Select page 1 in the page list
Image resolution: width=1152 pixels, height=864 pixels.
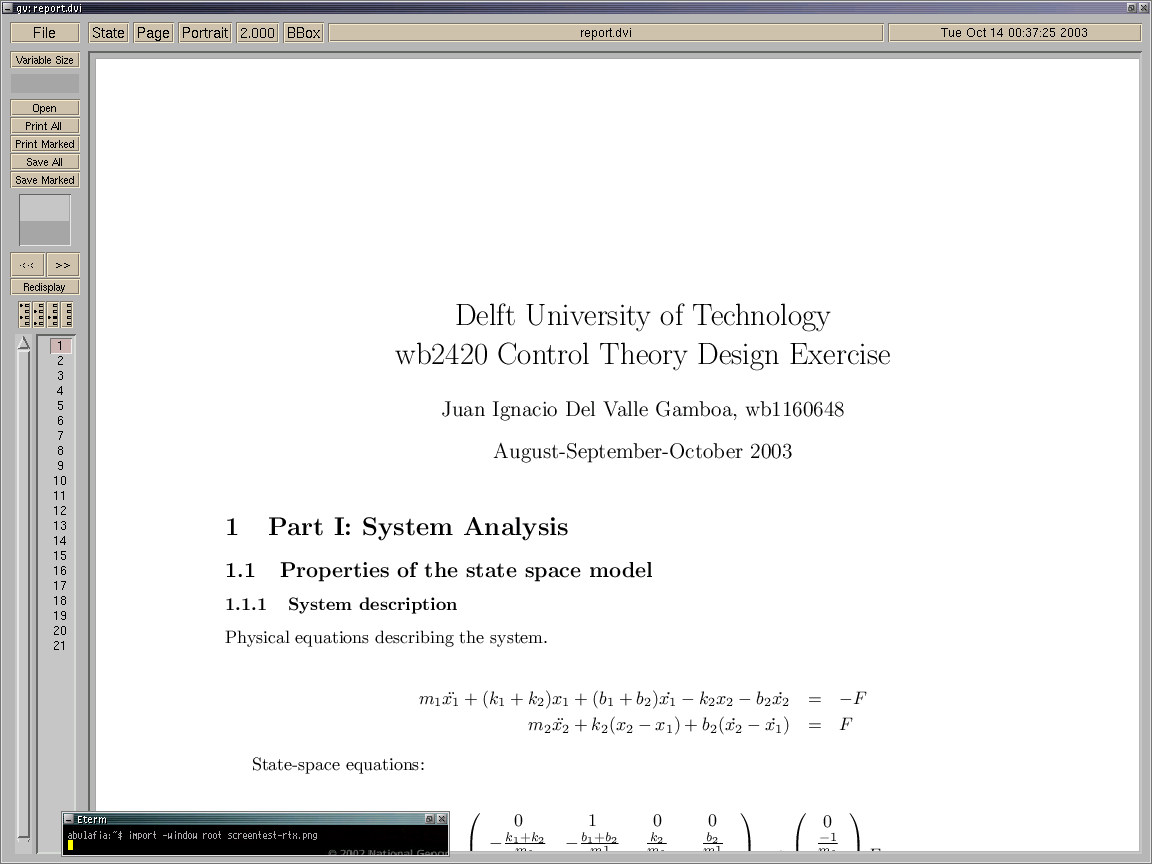point(60,345)
